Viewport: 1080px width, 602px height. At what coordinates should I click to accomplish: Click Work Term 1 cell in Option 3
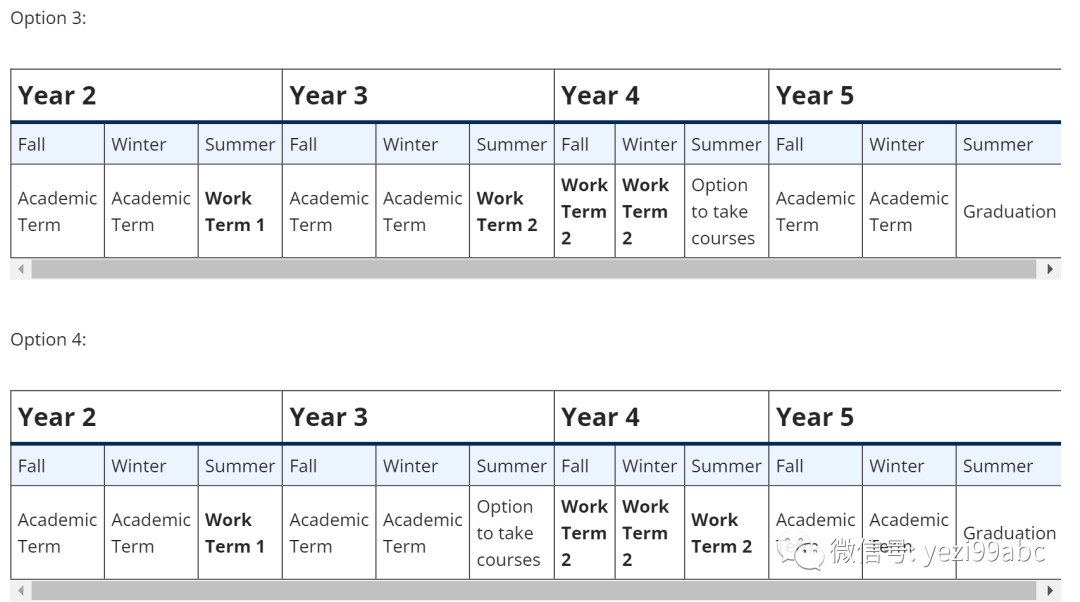240,211
